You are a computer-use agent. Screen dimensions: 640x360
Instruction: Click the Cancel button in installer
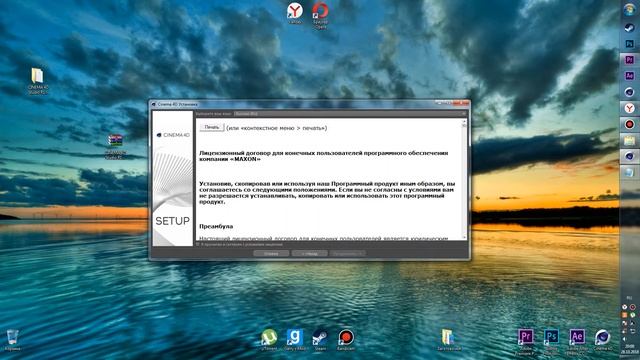tap(271, 253)
